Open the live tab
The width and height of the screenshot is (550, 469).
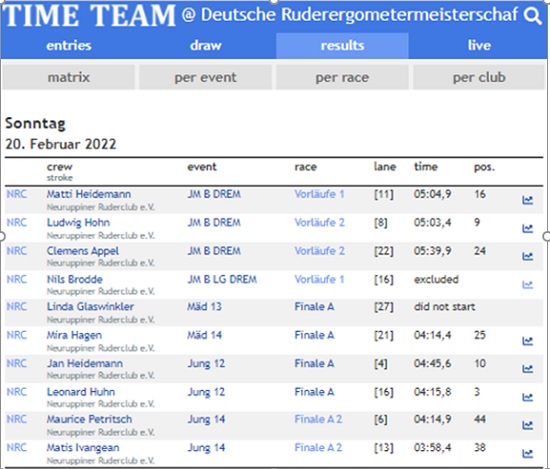point(479,46)
